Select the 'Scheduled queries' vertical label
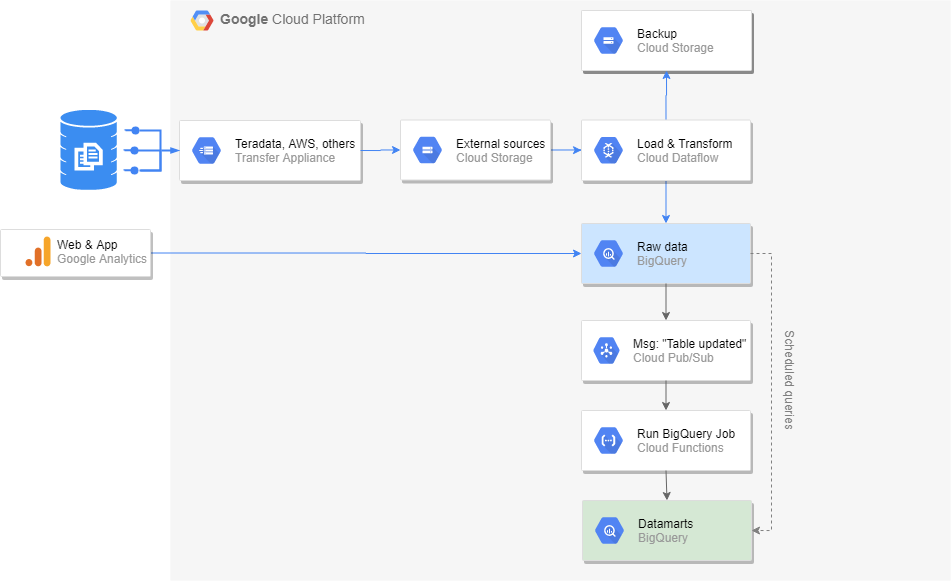Screen dimensions: 952x582 point(788,380)
